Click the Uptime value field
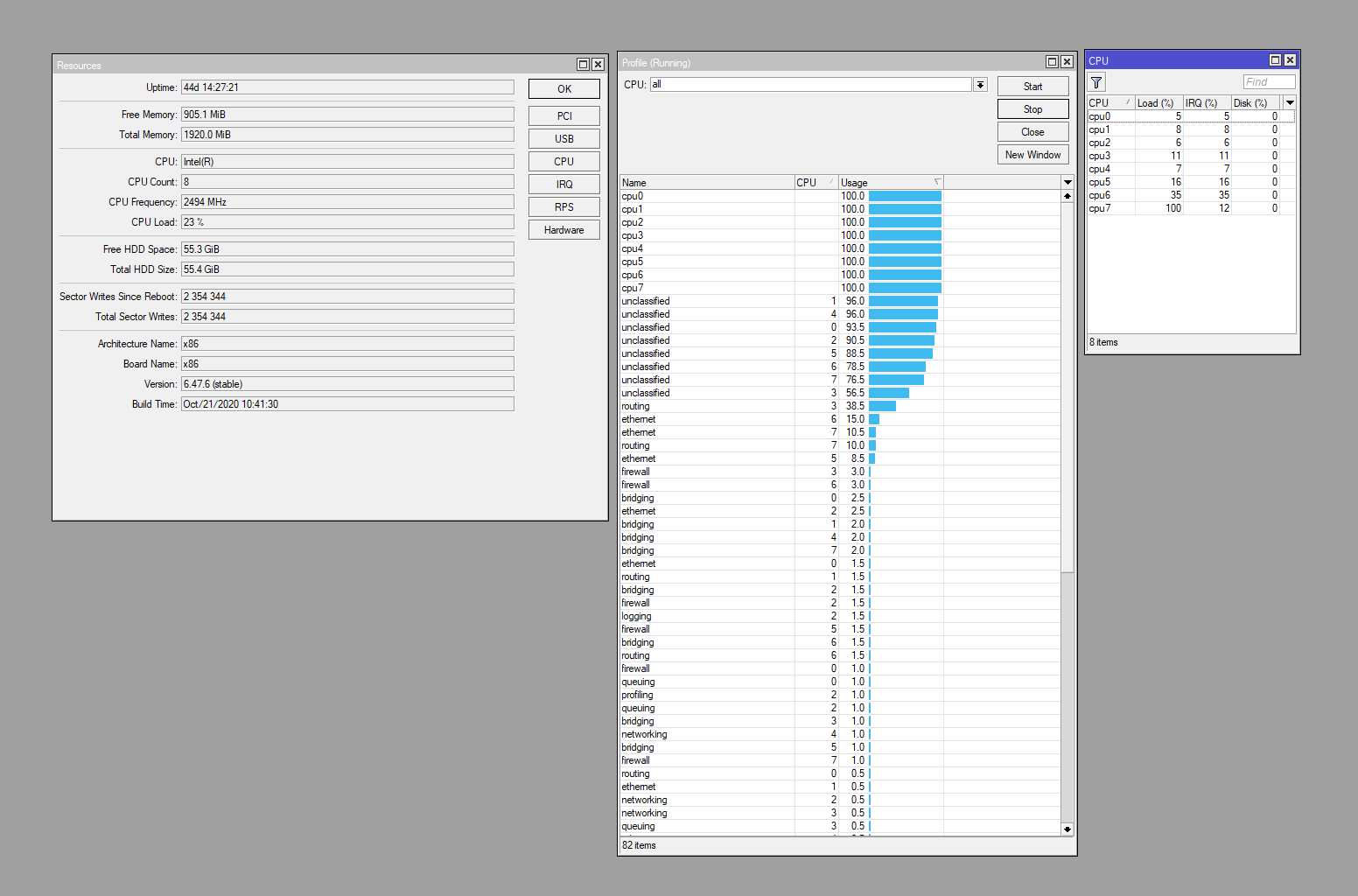 click(x=347, y=87)
